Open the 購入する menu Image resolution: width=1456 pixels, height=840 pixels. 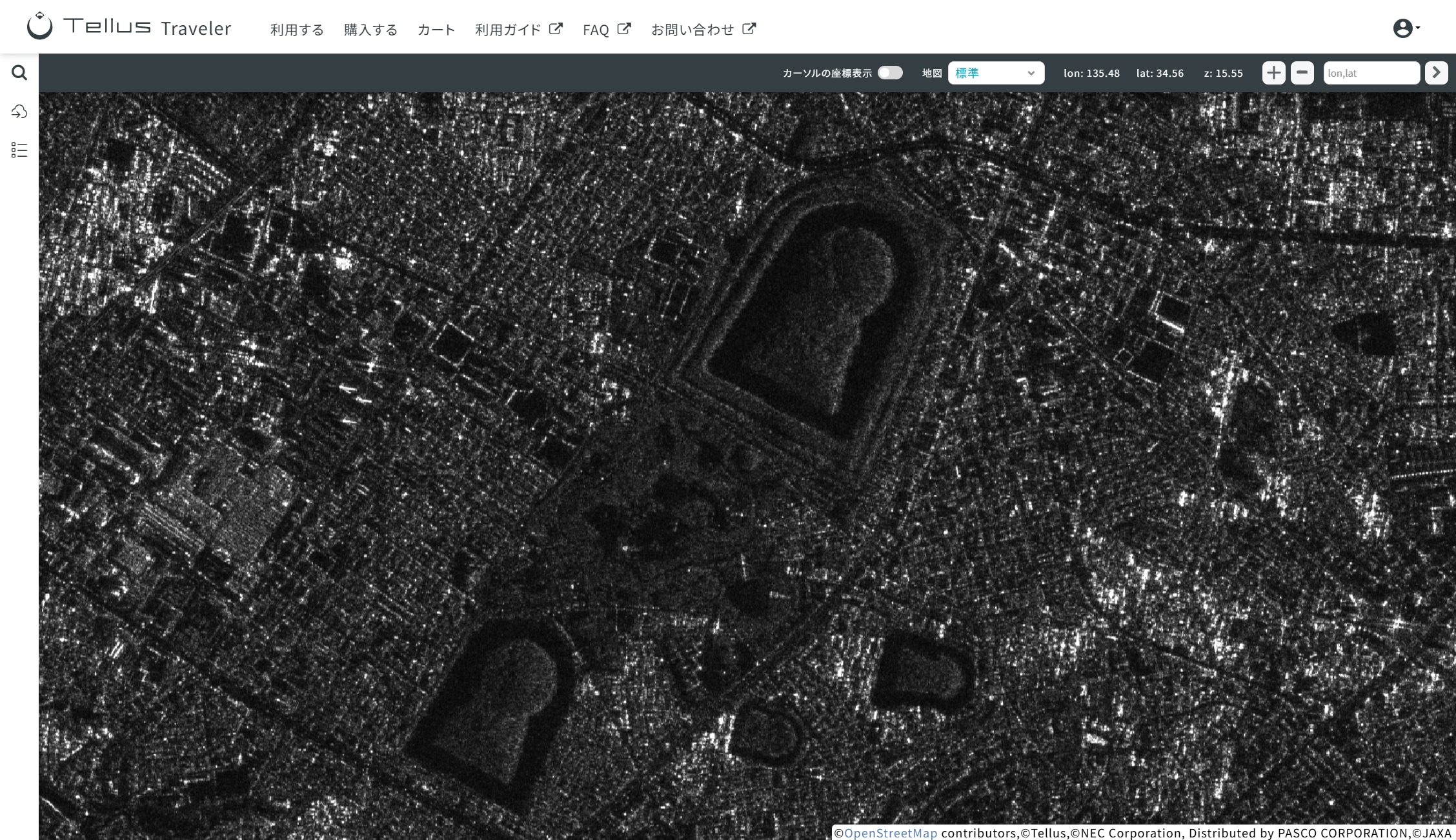tap(370, 30)
